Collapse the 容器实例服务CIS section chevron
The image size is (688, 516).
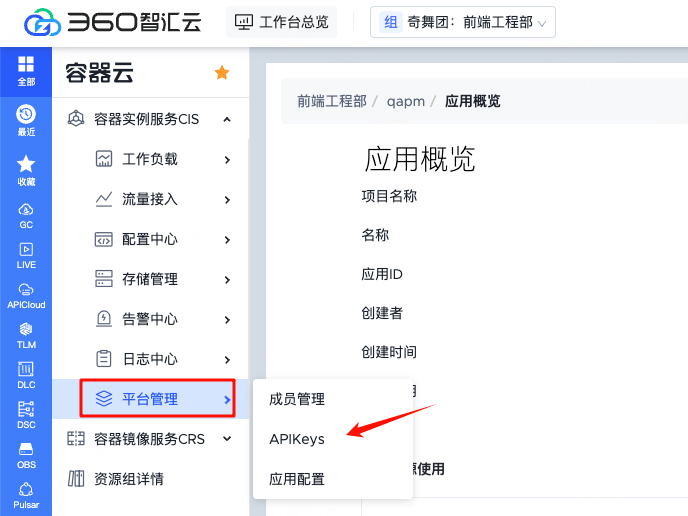227,119
